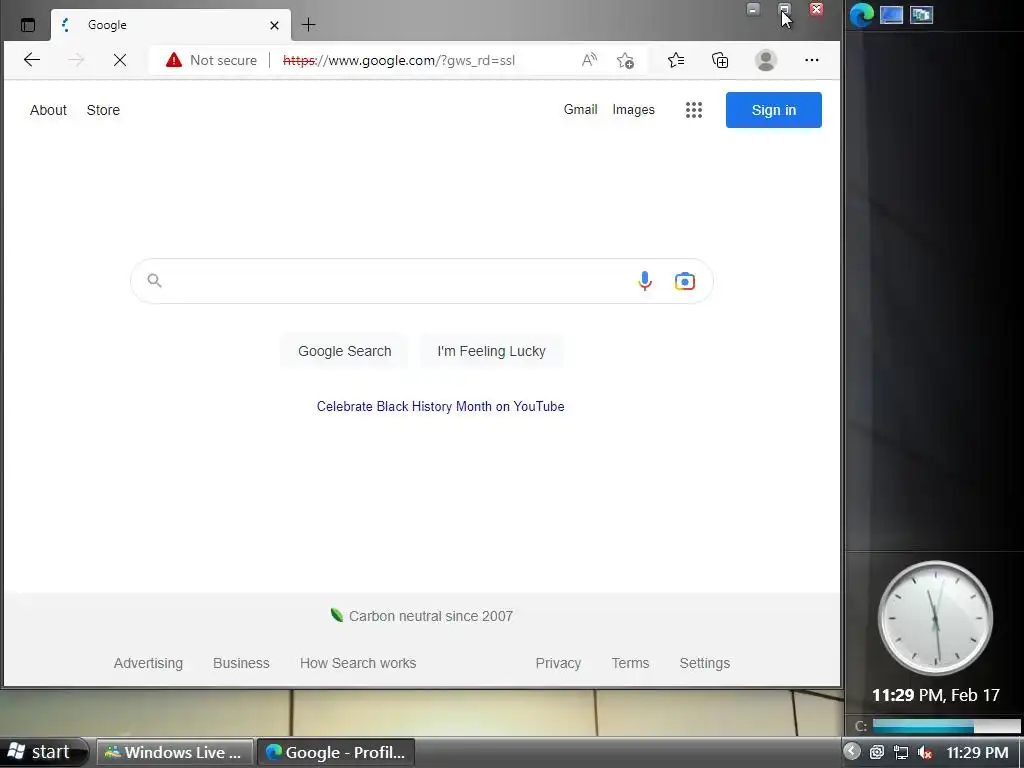This screenshot has width=1024, height=768.
Task: Click the blue monitor sidebar icon
Action: pos(891,14)
